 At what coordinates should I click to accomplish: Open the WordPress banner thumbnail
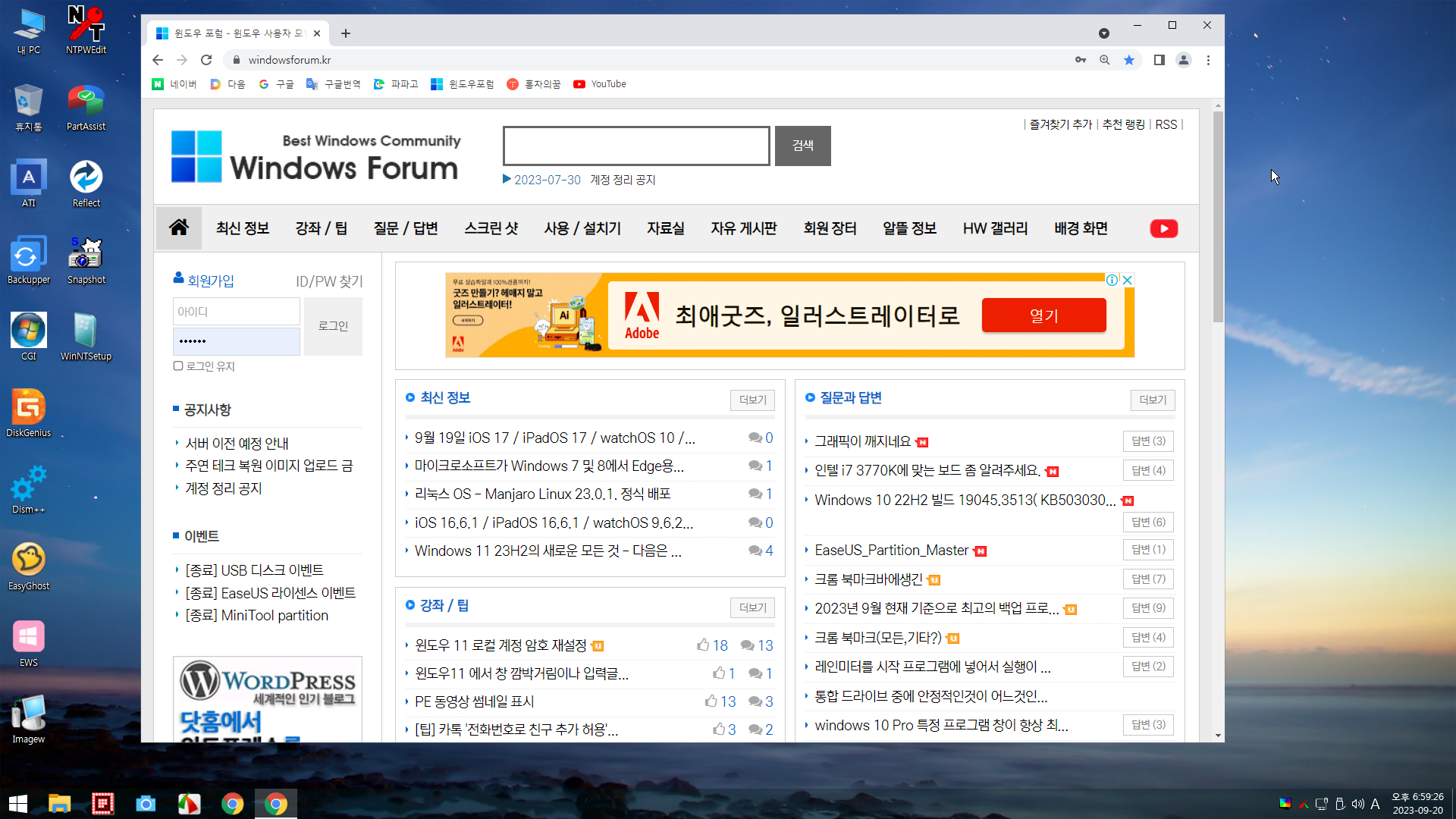coord(268,699)
